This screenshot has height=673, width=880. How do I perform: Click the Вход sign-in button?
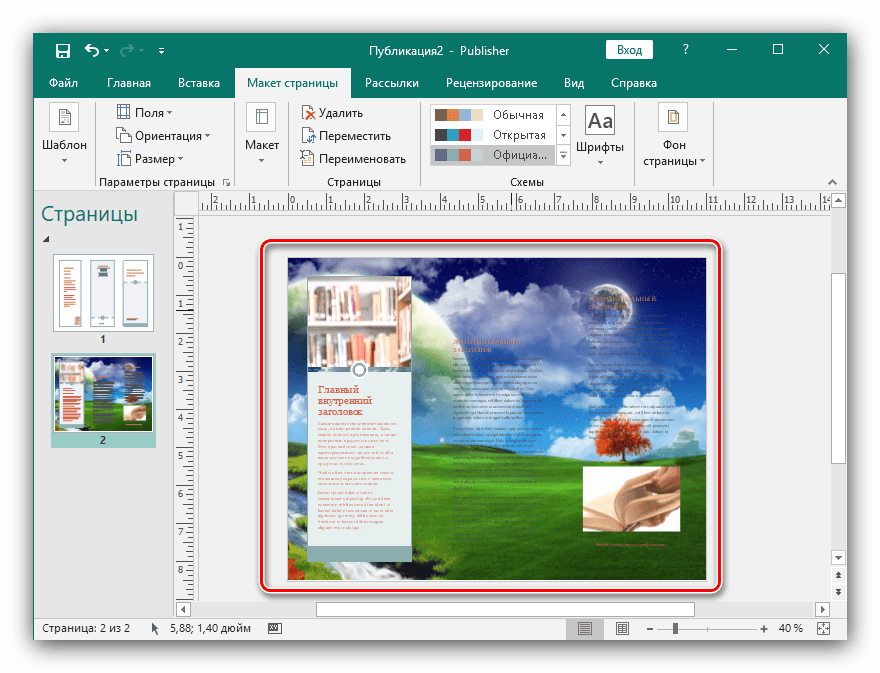(629, 50)
